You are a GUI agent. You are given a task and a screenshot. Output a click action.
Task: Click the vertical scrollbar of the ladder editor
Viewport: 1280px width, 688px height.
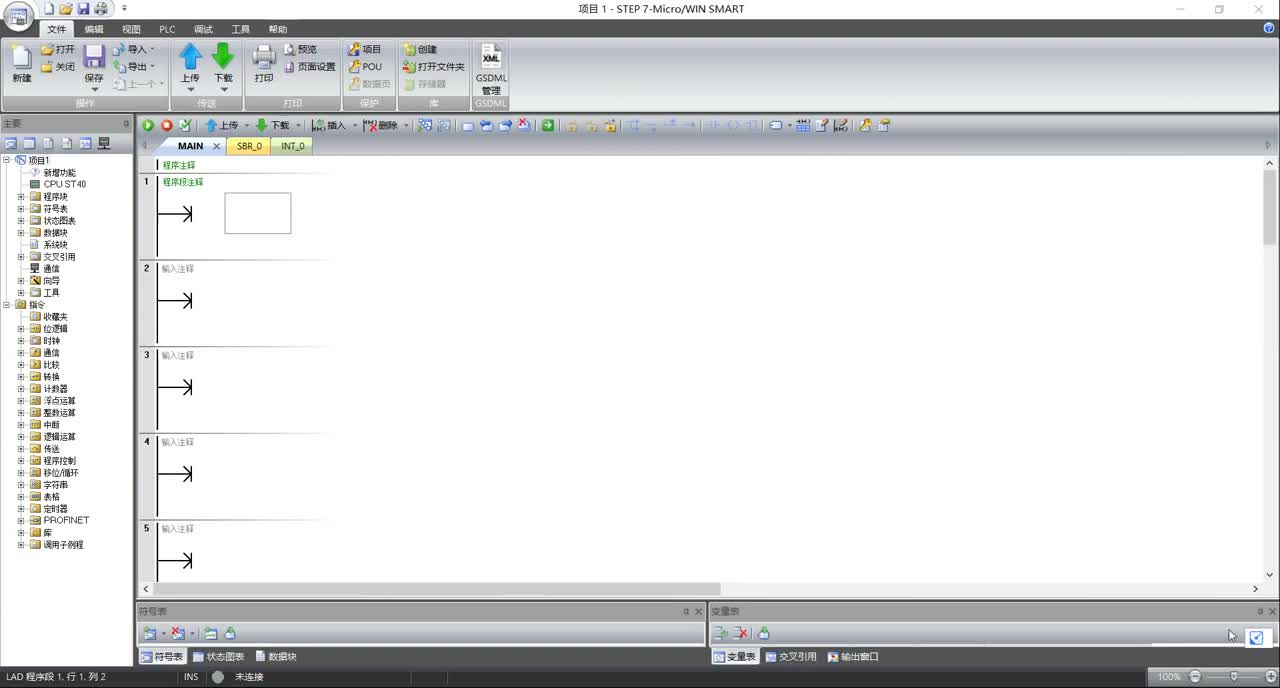(x=1270, y=207)
